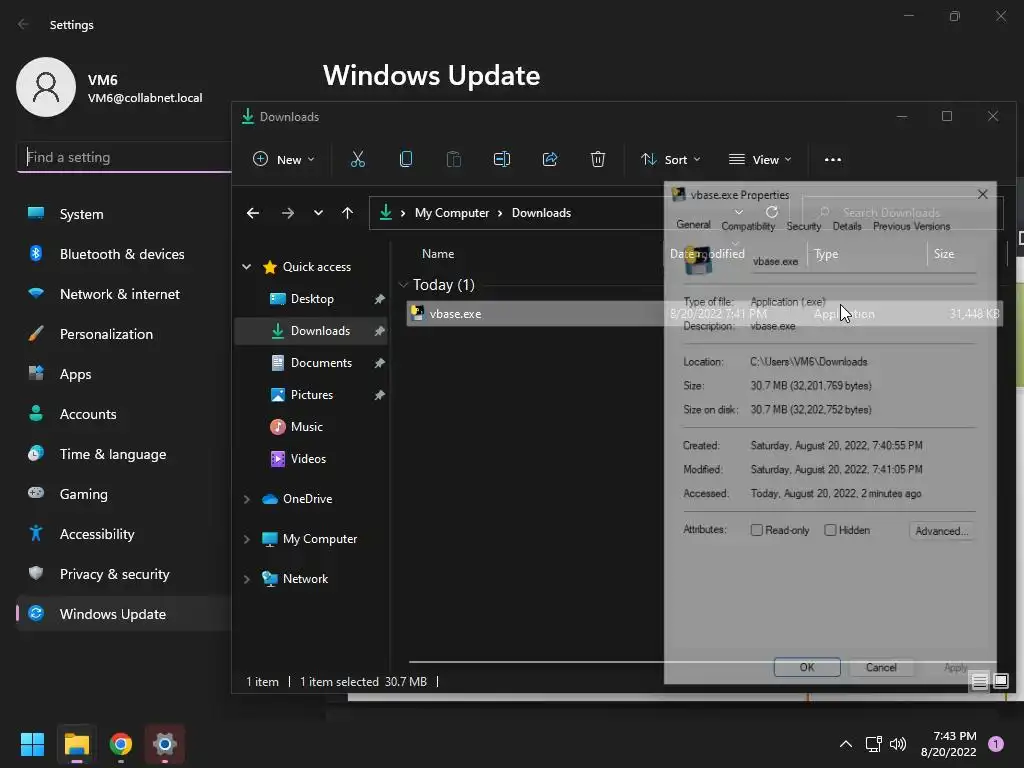Unpin Desktop using its pin icon

(379, 299)
